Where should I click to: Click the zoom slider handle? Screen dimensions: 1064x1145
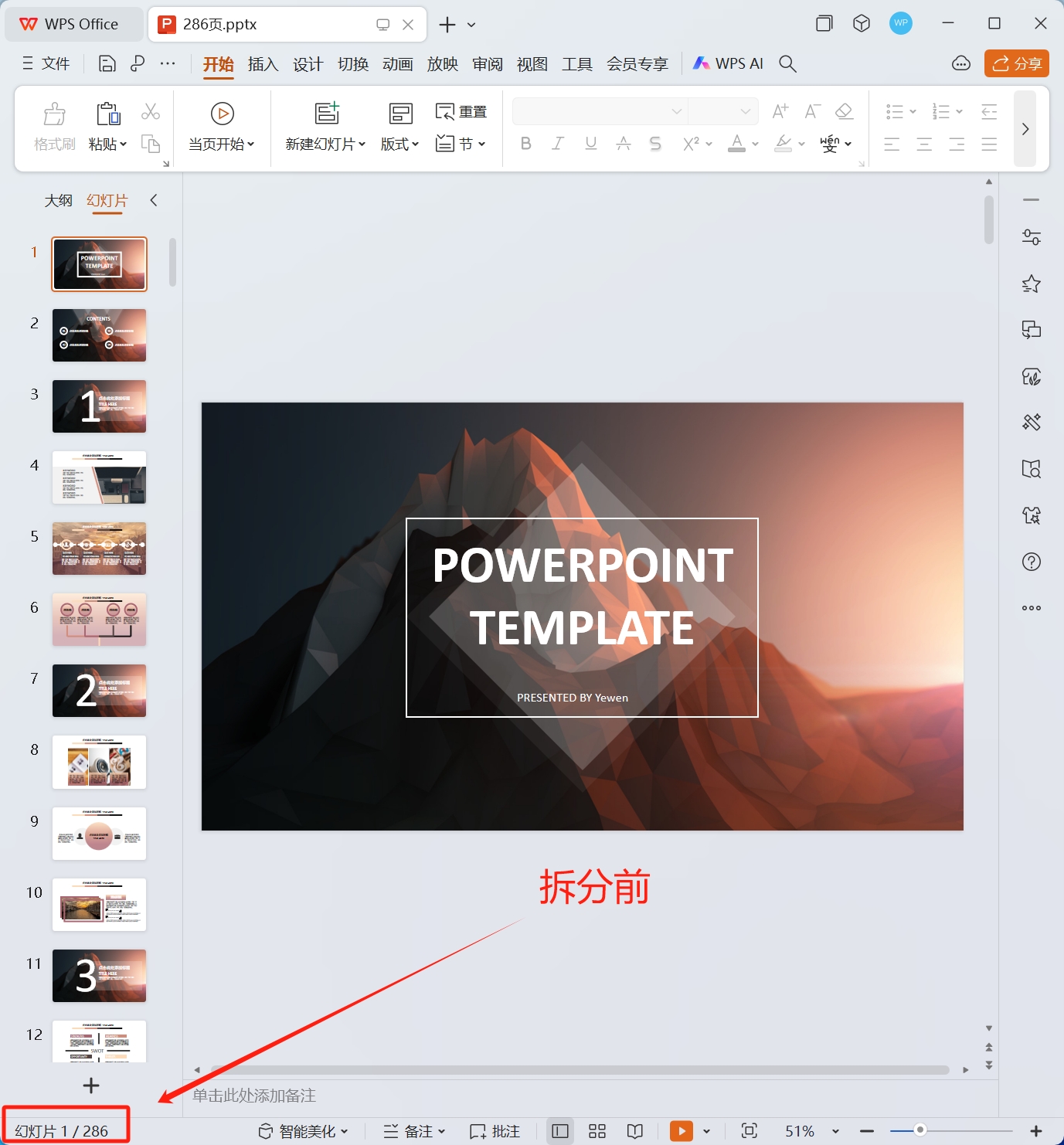pyautogui.click(x=920, y=1130)
